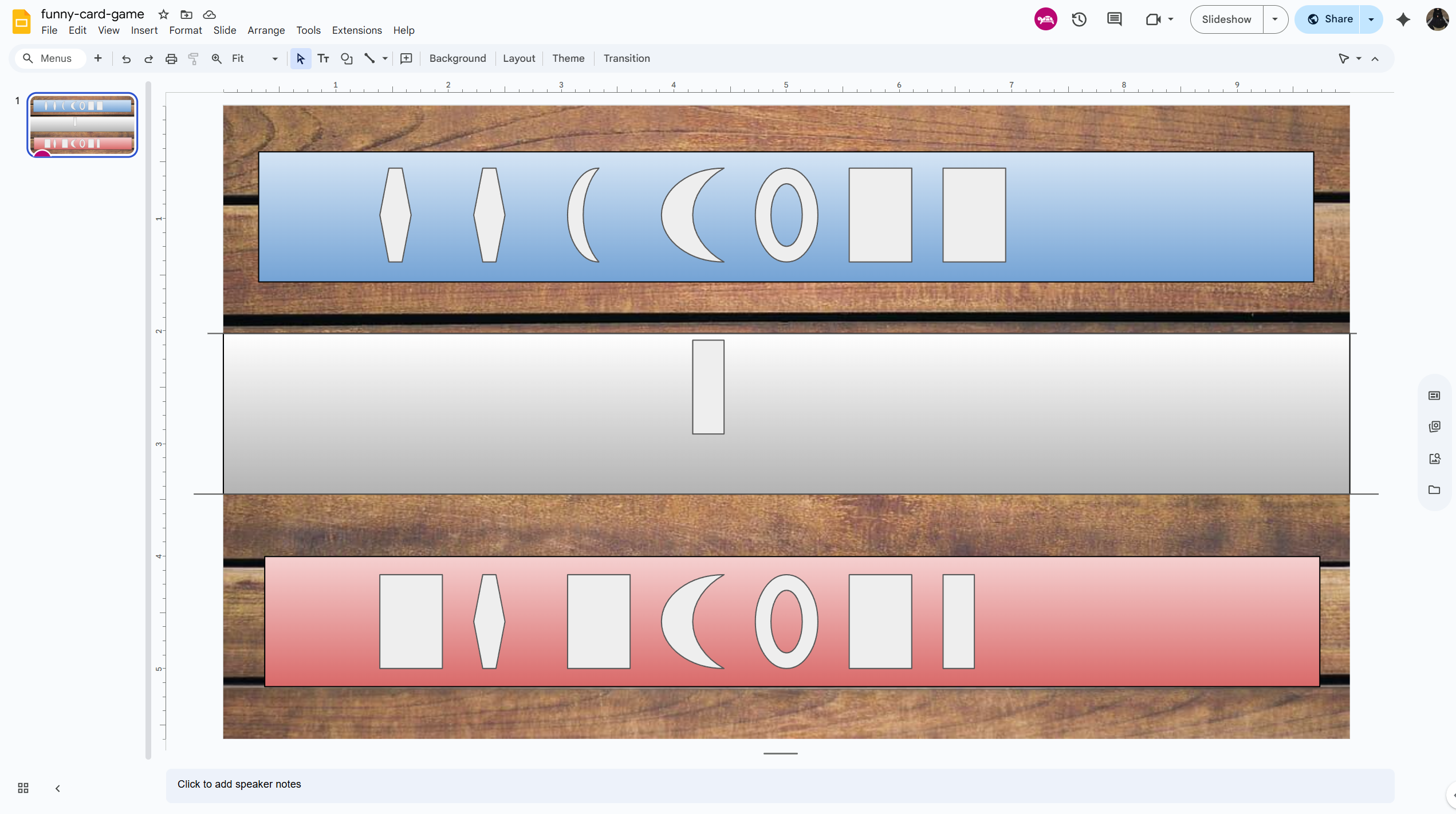Open the Slideshow options dropdown arrow
The width and height of the screenshot is (1456, 814).
[x=1275, y=19]
